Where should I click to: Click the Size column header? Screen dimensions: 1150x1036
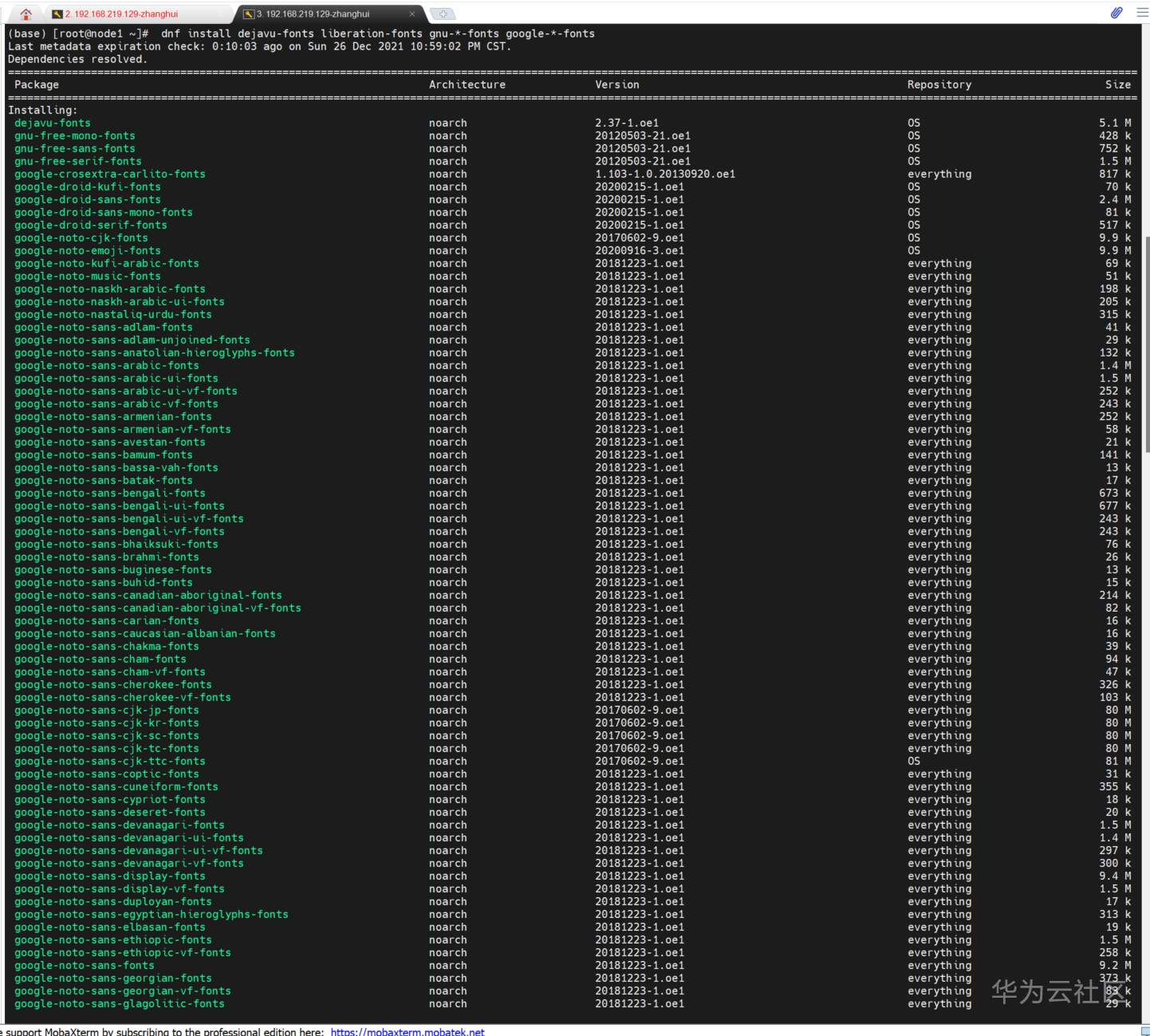click(1118, 85)
